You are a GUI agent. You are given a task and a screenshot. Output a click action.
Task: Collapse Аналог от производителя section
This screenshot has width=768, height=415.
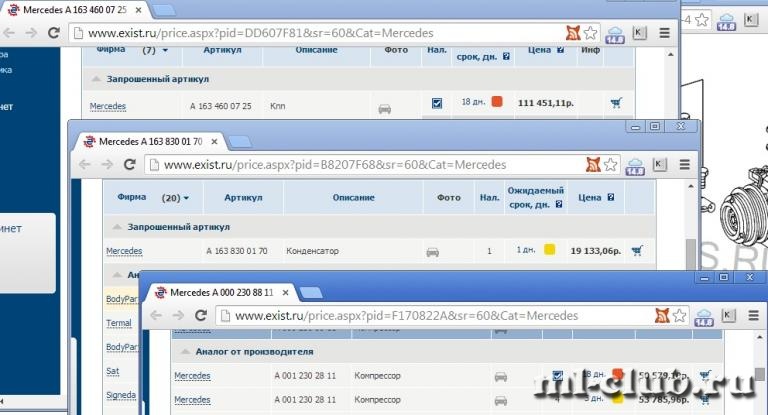point(185,351)
